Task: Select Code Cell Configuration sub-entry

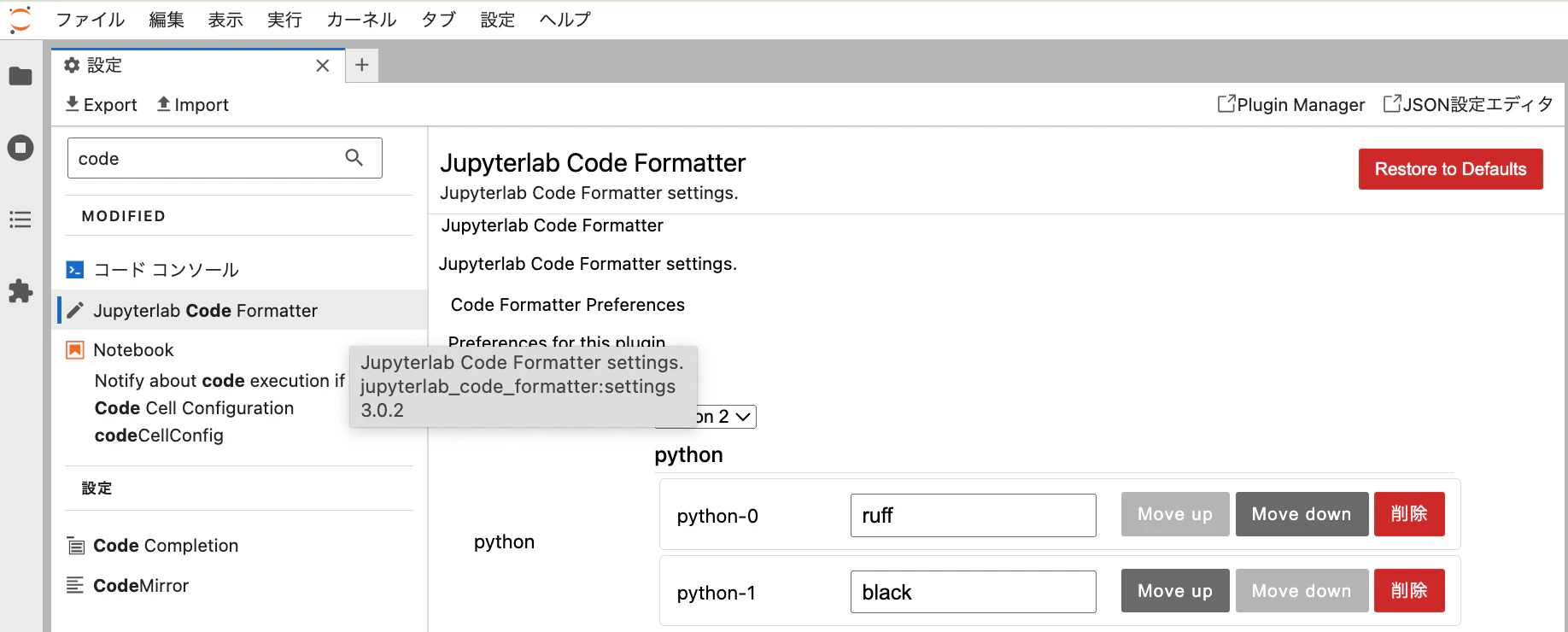Action: tap(194, 408)
